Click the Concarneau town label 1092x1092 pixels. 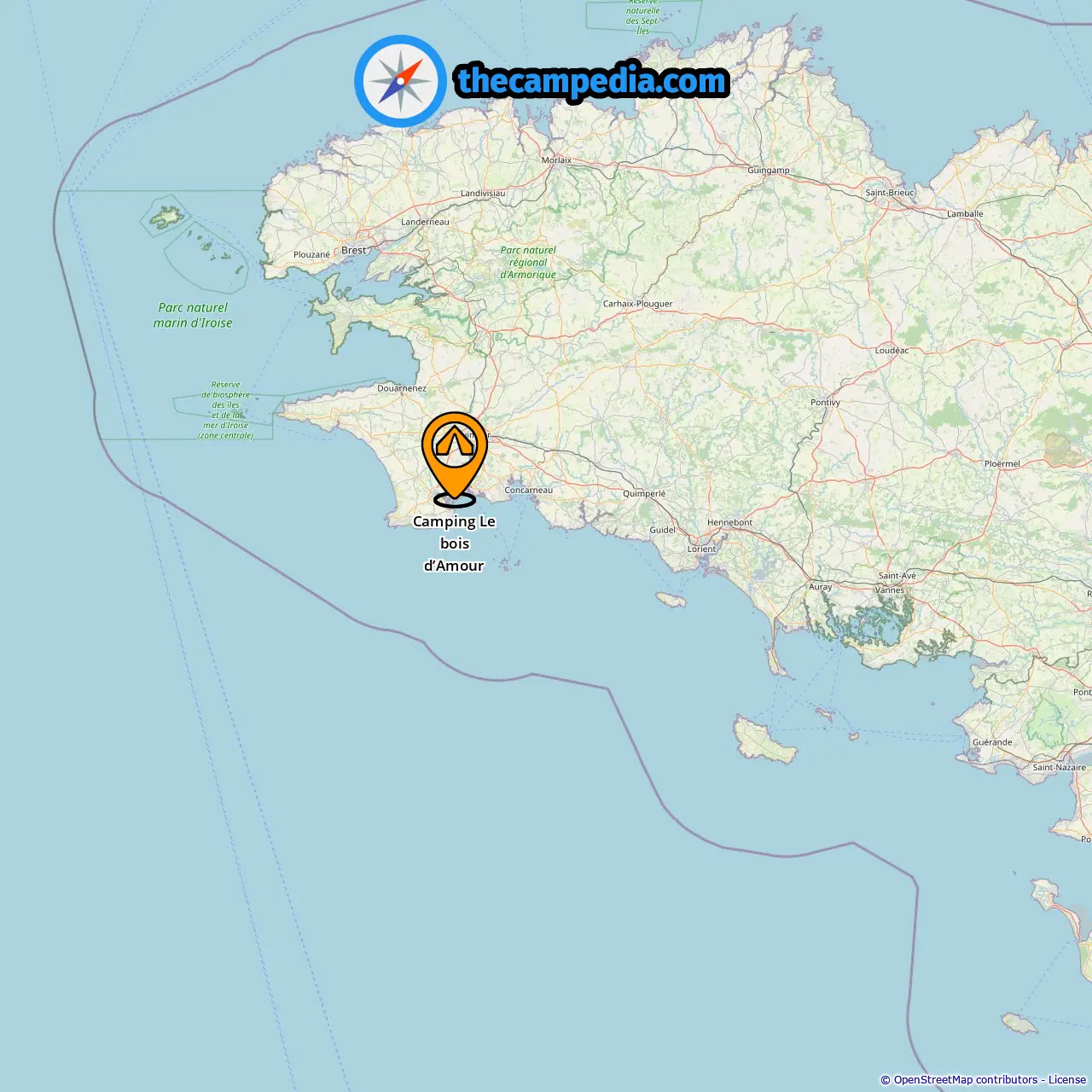(x=529, y=491)
